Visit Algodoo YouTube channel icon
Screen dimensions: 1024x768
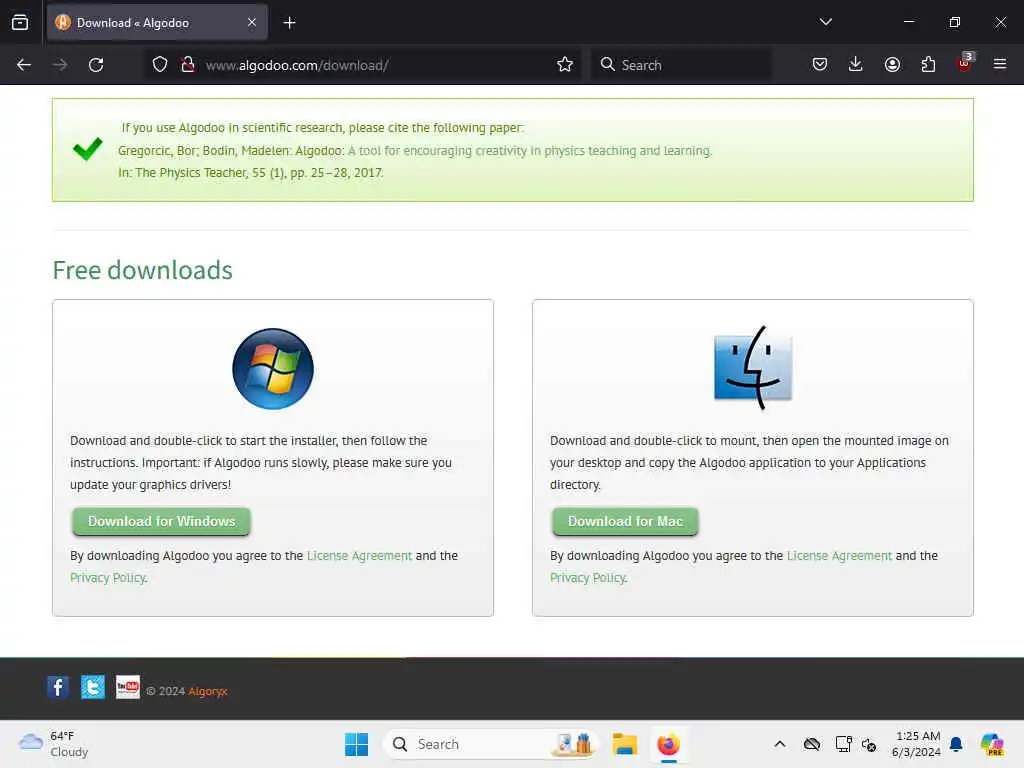click(128, 687)
